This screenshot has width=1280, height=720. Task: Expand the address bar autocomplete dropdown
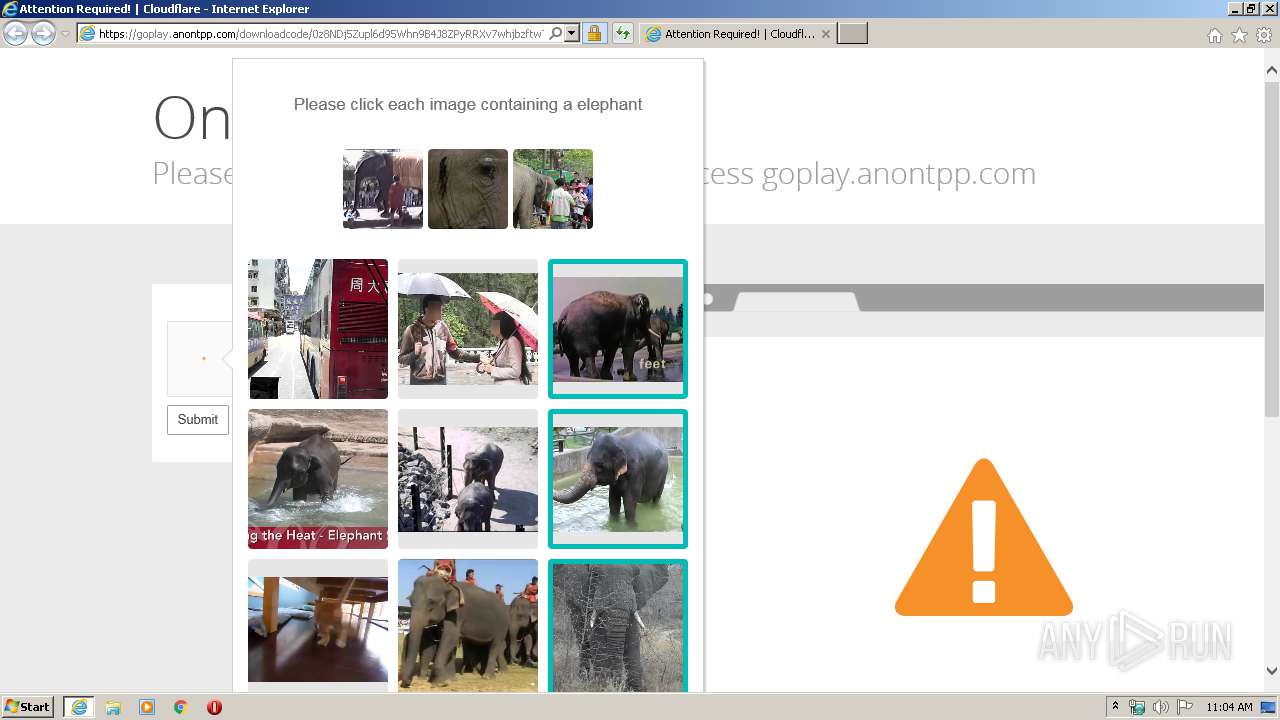point(572,34)
